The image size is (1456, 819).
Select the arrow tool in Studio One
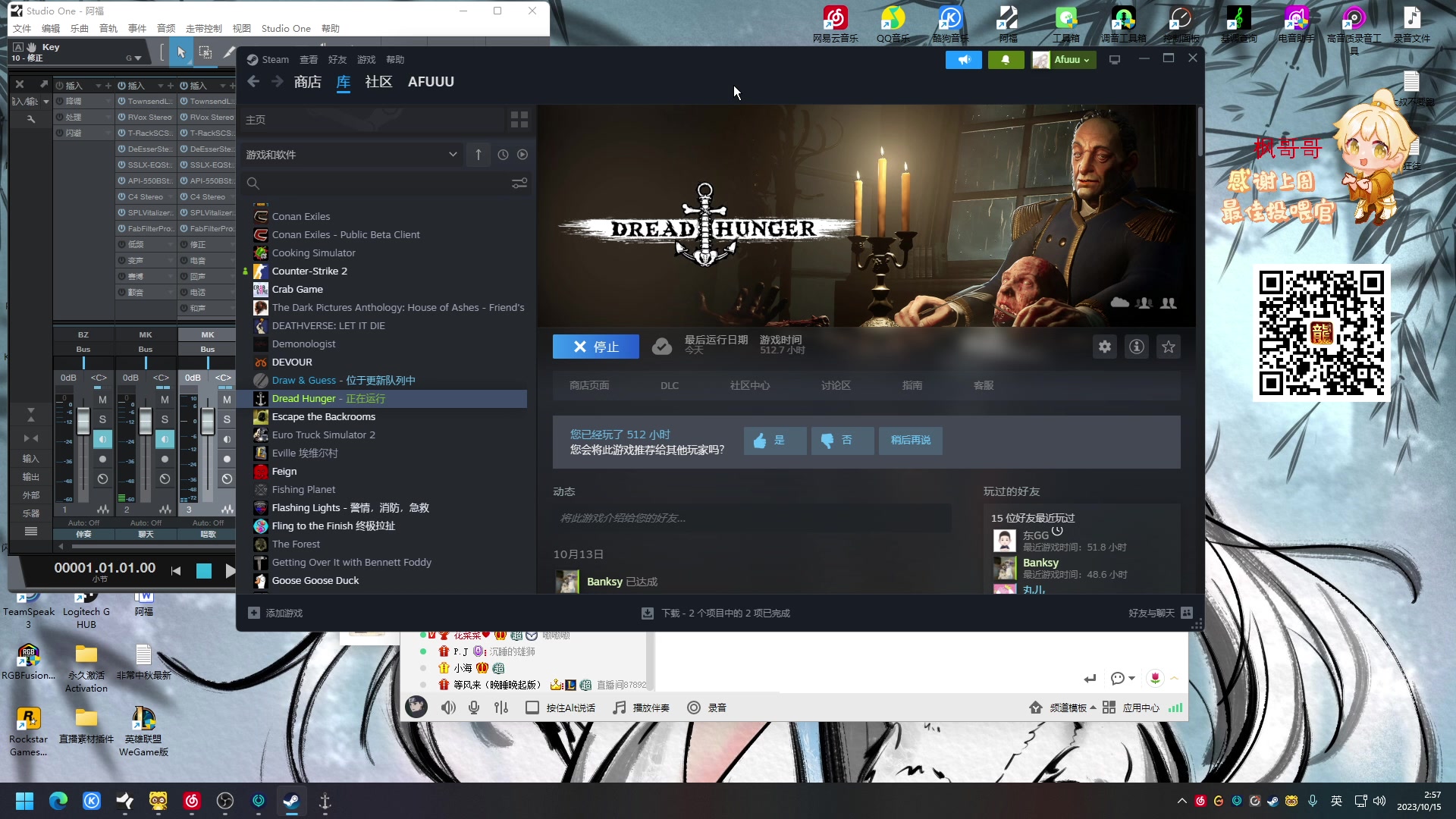(181, 52)
